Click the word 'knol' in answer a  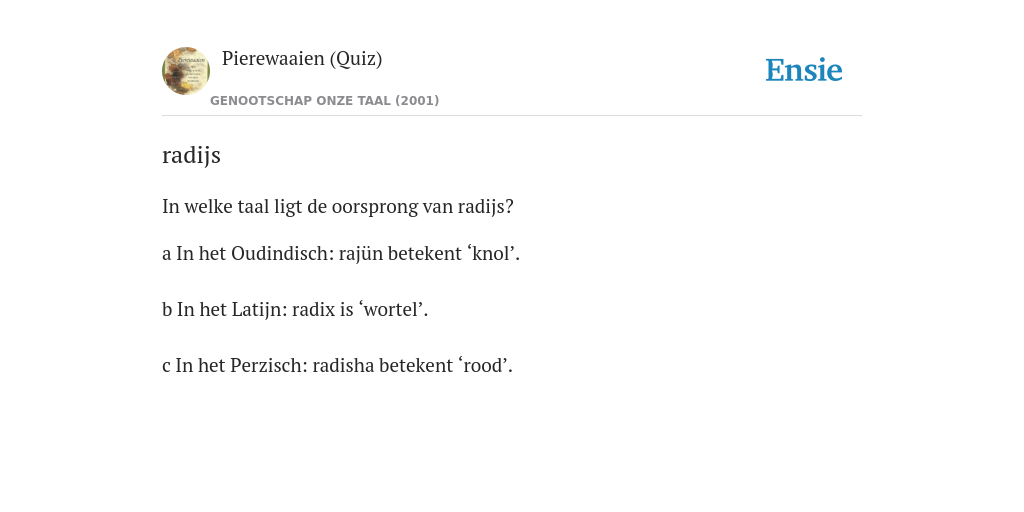click(x=490, y=253)
